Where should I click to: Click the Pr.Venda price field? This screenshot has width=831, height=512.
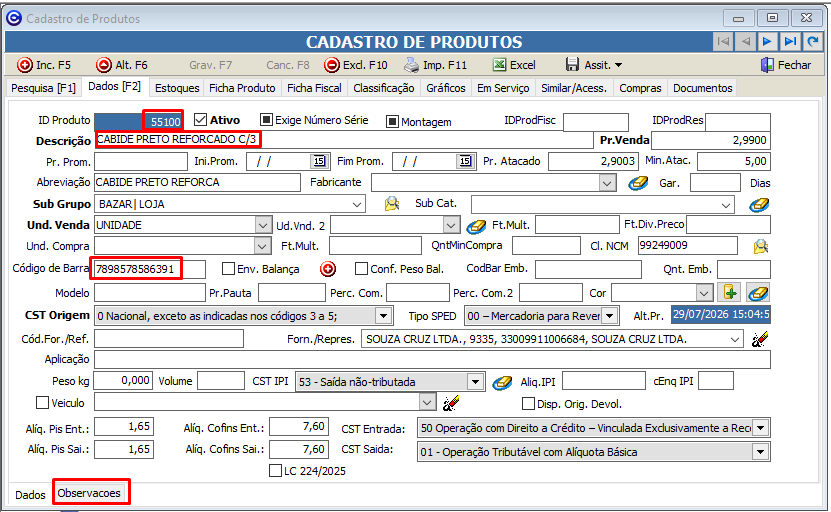pos(711,140)
